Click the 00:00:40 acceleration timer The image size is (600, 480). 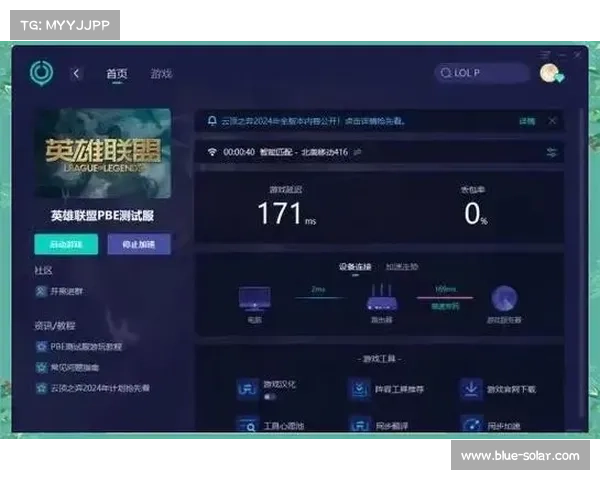(239, 152)
